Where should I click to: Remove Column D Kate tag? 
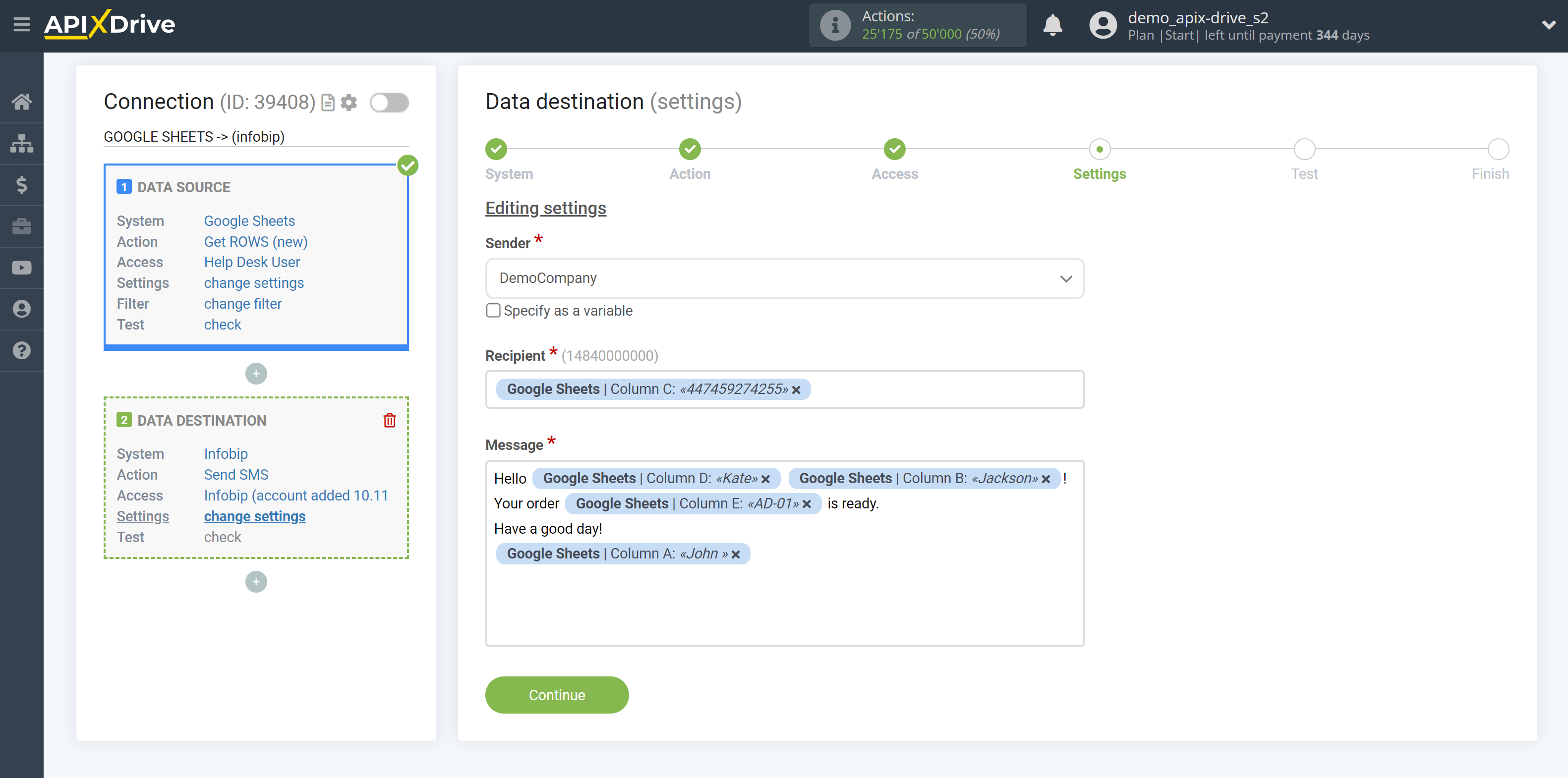coord(765,479)
